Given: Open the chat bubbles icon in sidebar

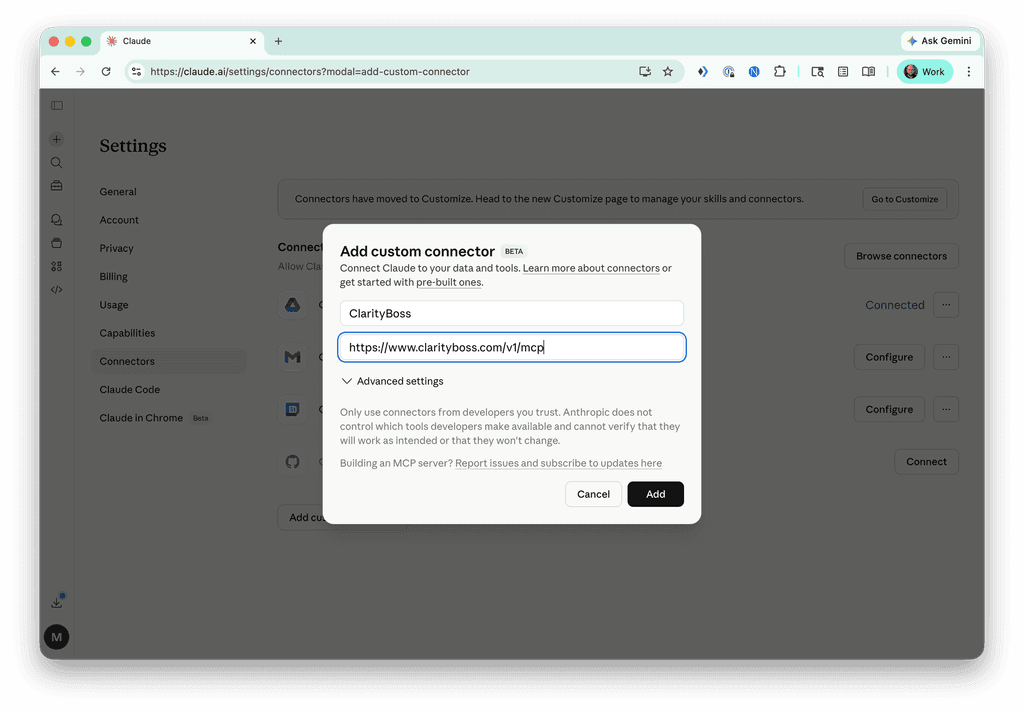Looking at the screenshot, I should point(57,219).
